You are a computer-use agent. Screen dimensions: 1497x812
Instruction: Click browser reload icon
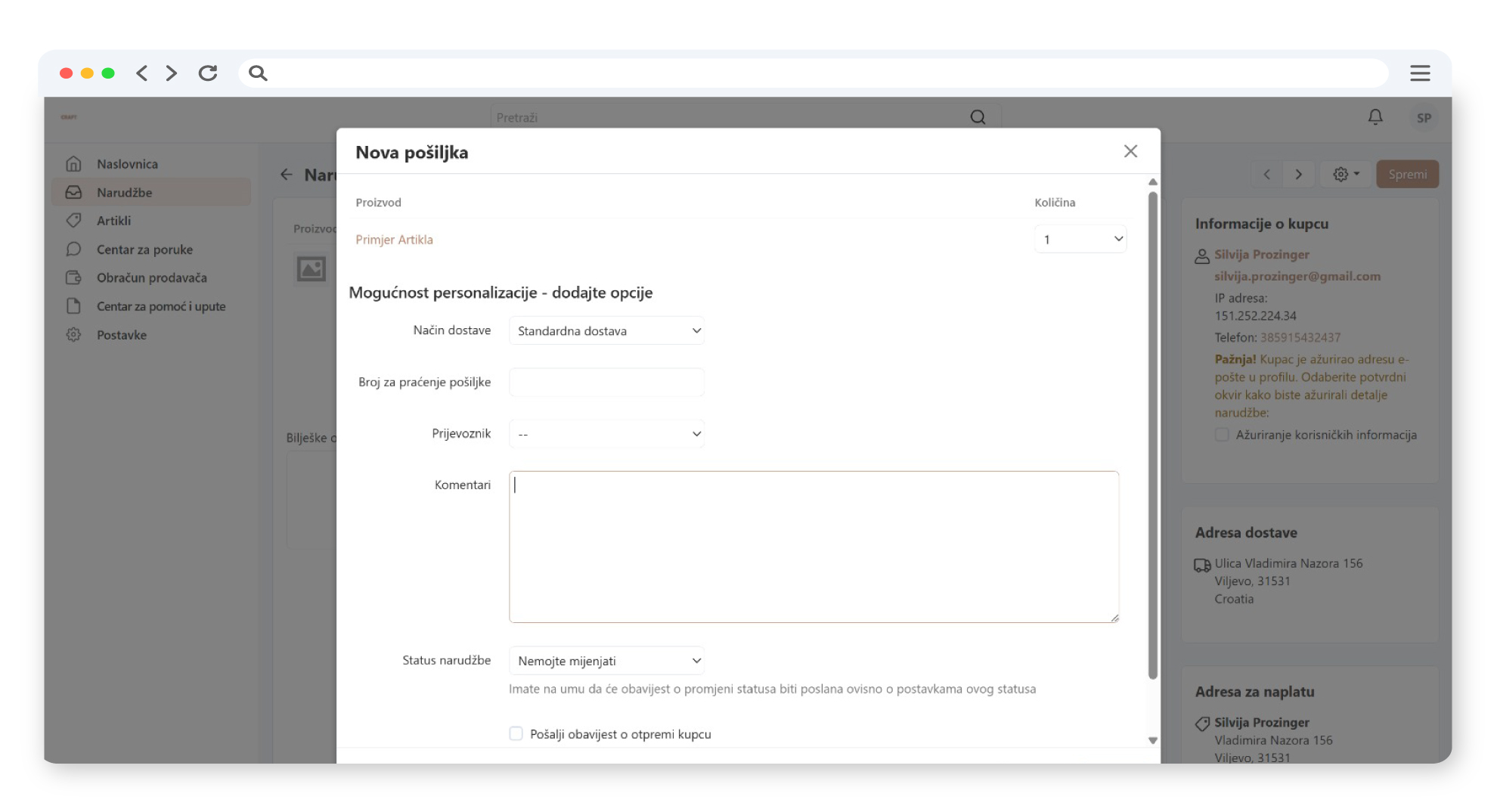coord(208,73)
